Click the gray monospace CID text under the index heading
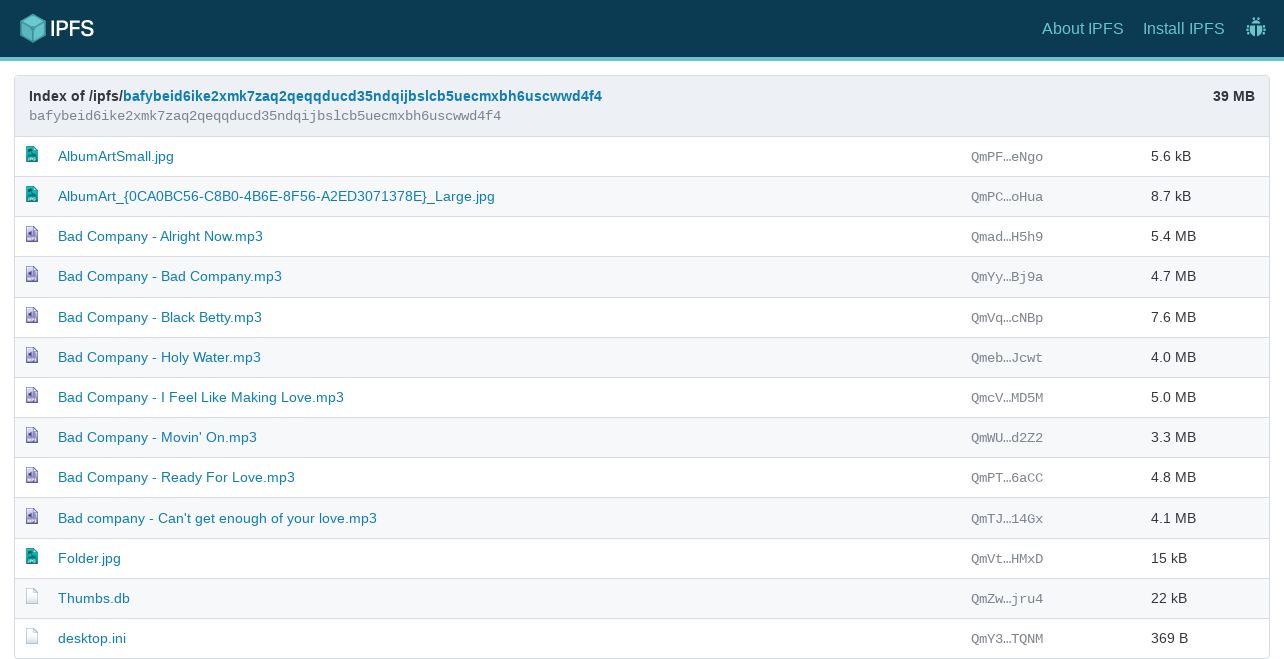The width and height of the screenshot is (1284, 659). 265,116
